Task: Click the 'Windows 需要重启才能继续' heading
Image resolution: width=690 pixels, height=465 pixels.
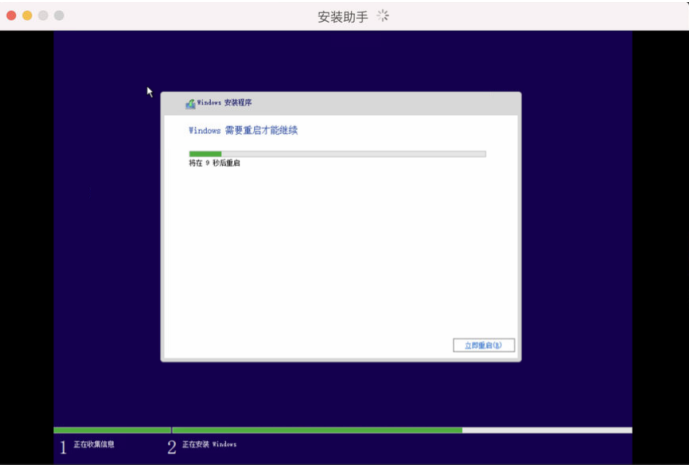Action: (243, 130)
